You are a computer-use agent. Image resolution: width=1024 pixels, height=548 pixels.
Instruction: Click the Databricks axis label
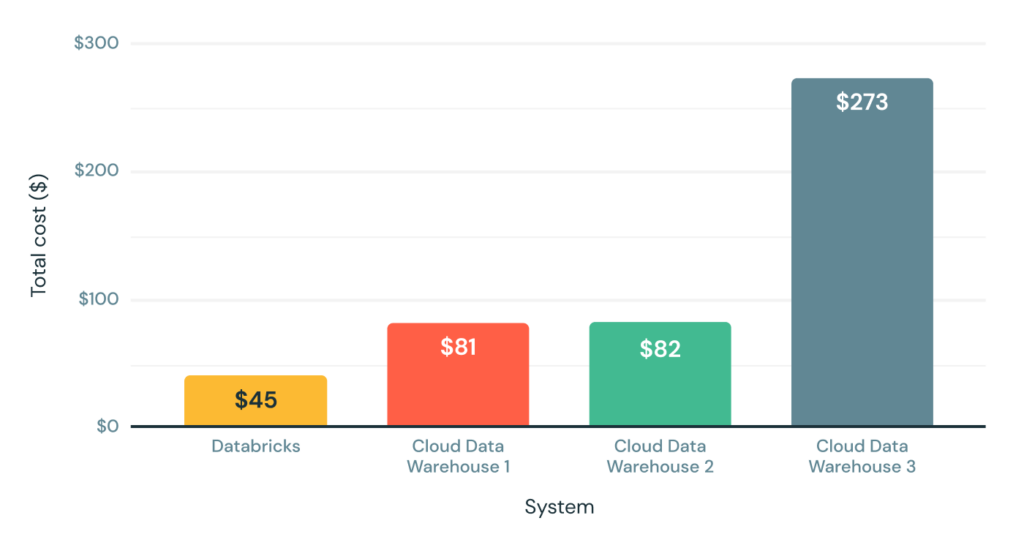[256, 446]
